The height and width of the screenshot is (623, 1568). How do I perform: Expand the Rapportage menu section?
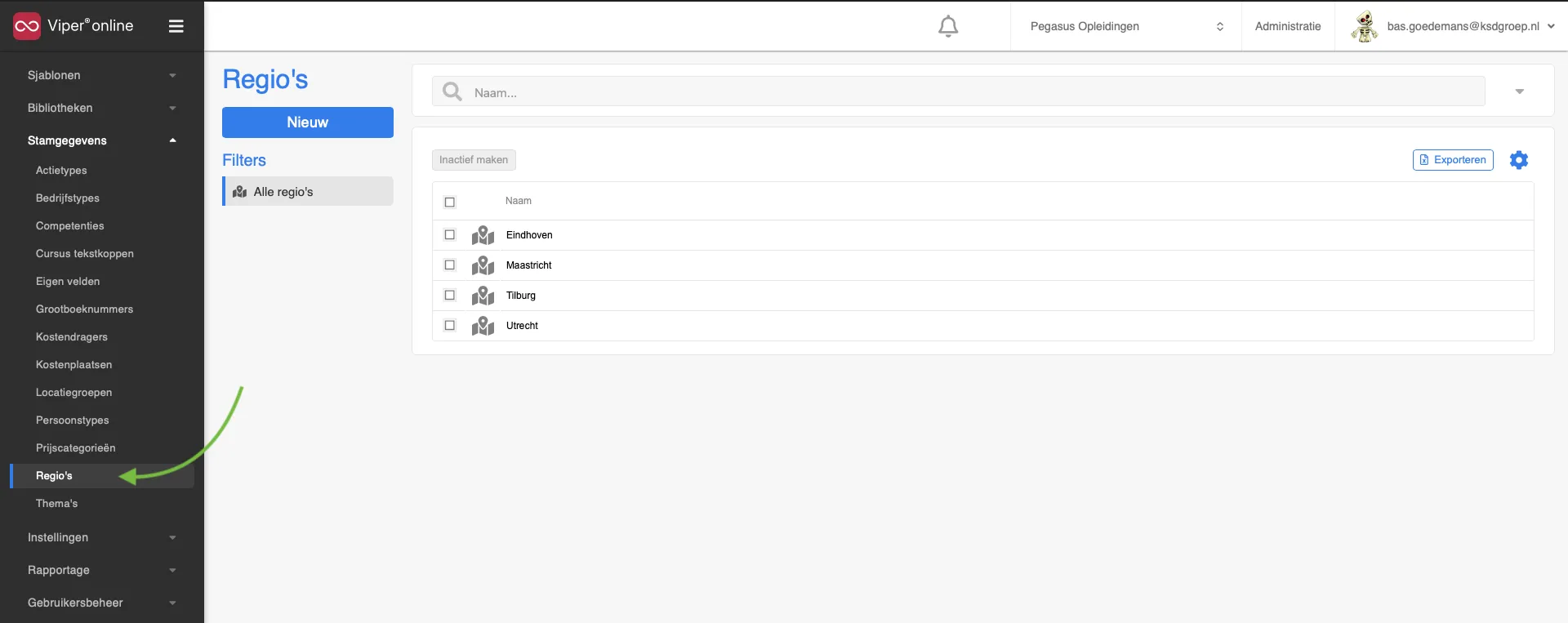coord(102,570)
